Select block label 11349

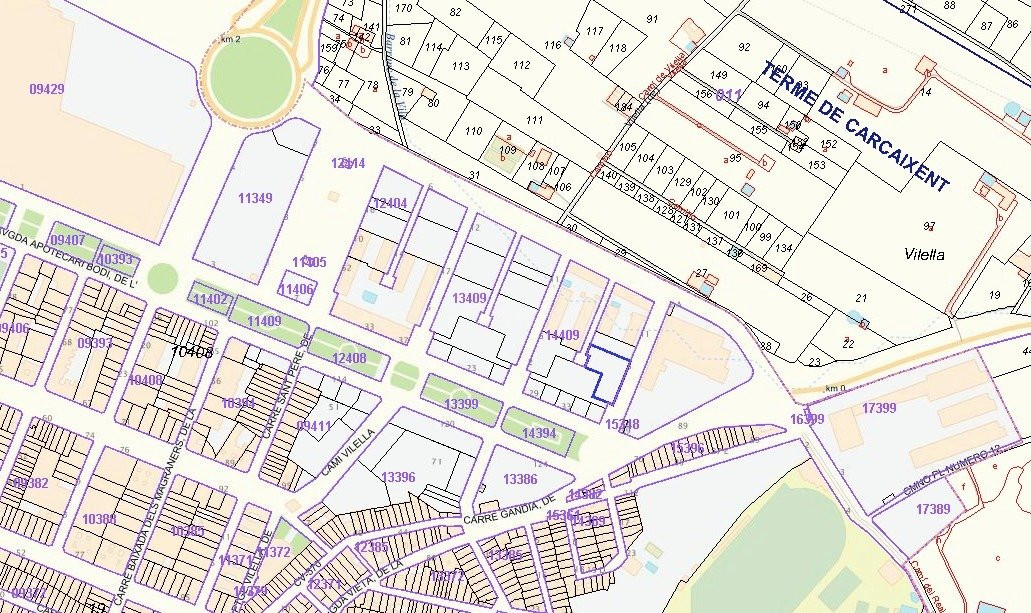(255, 198)
